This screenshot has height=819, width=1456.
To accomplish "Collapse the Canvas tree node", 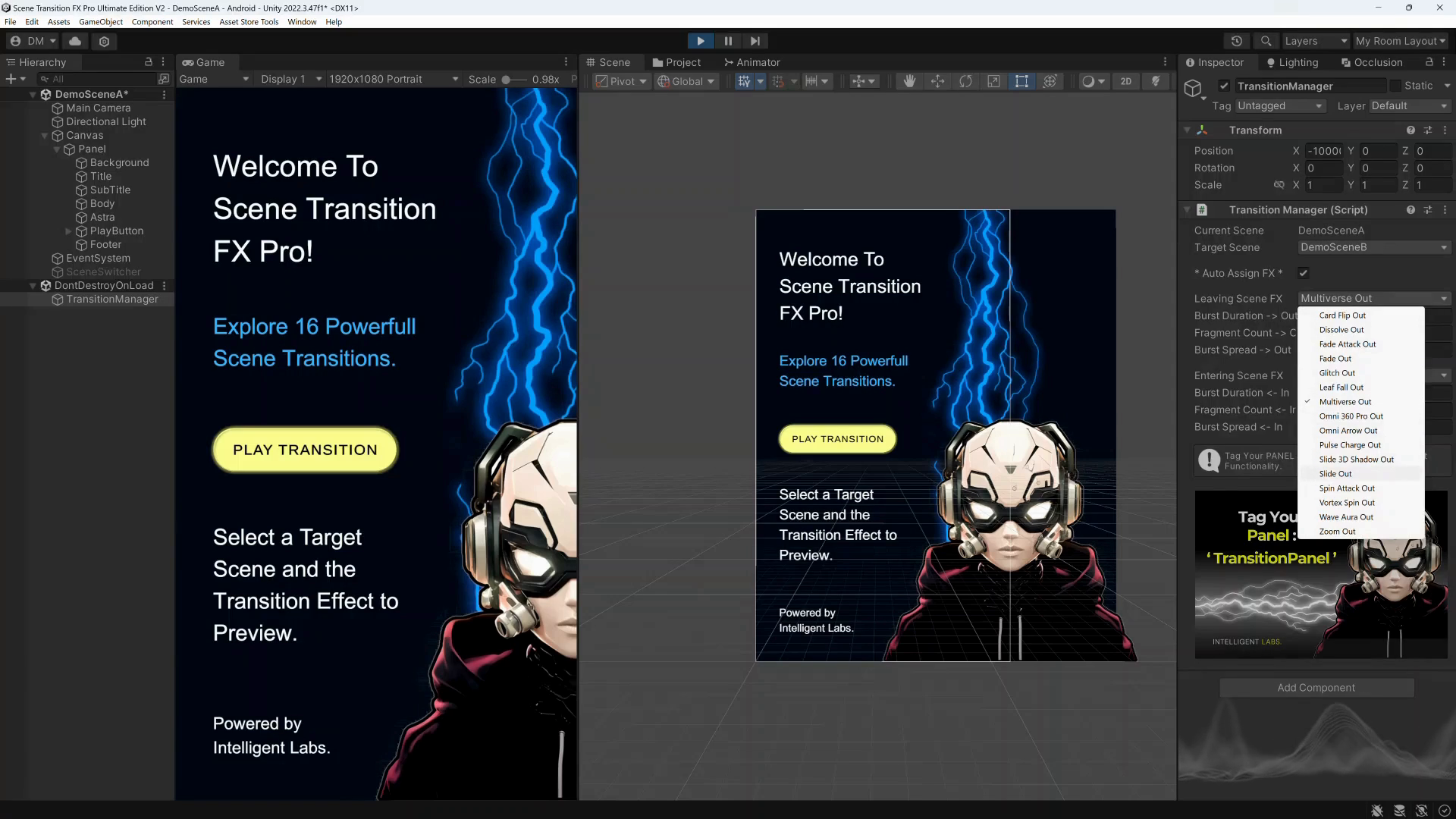I will click(44, 136).
